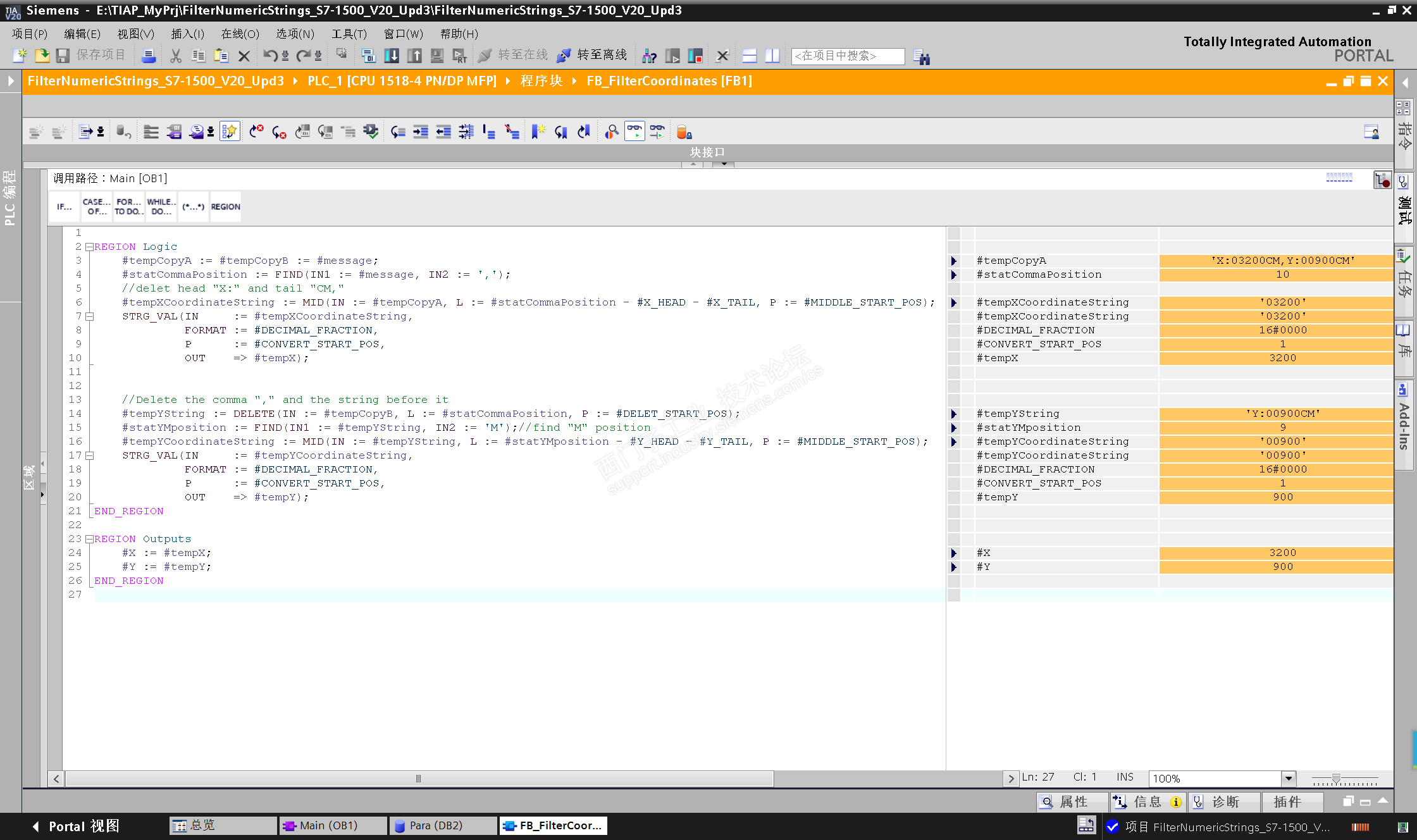Click Download to device arrow icon

pyautogui.click(x=392, y=56)
